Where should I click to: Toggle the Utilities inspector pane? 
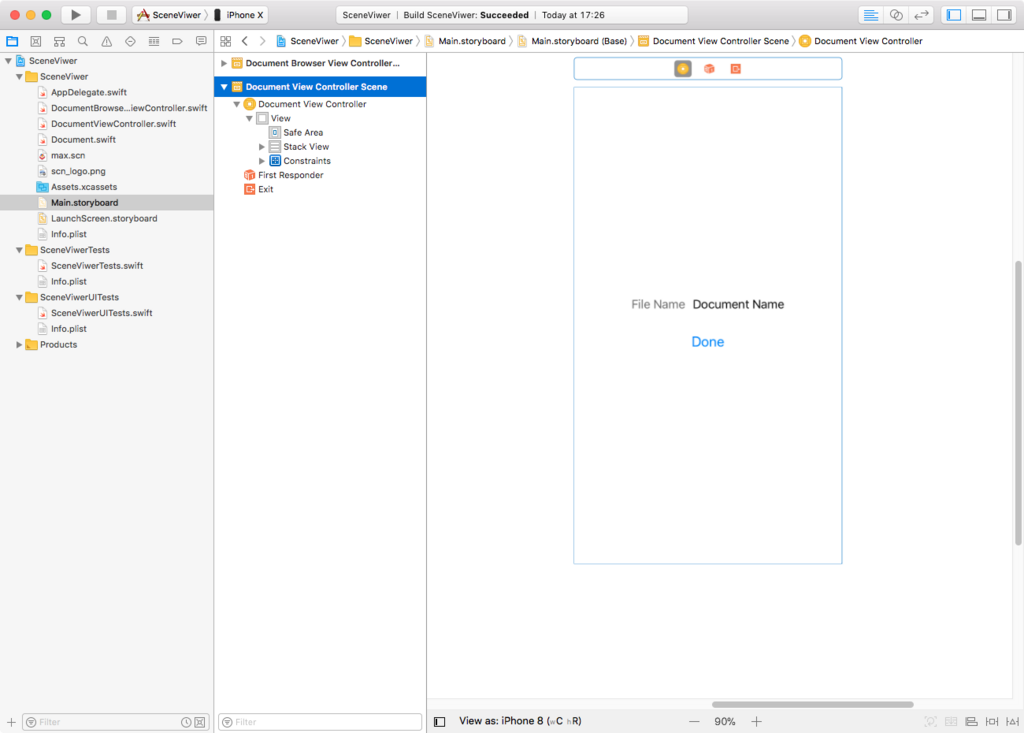click(1004, 14)
